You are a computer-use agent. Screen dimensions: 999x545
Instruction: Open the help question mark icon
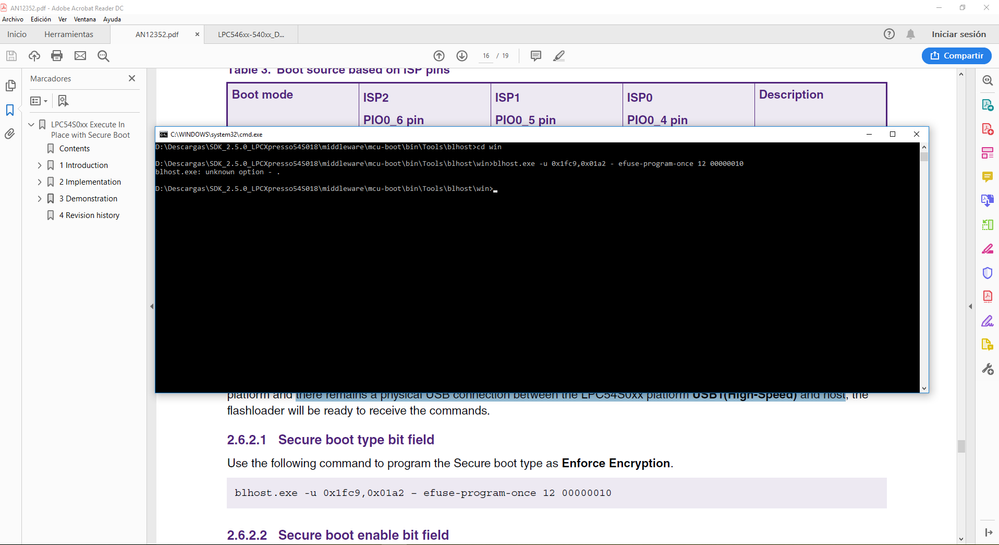pyautogui.click(x=889, y=34)
